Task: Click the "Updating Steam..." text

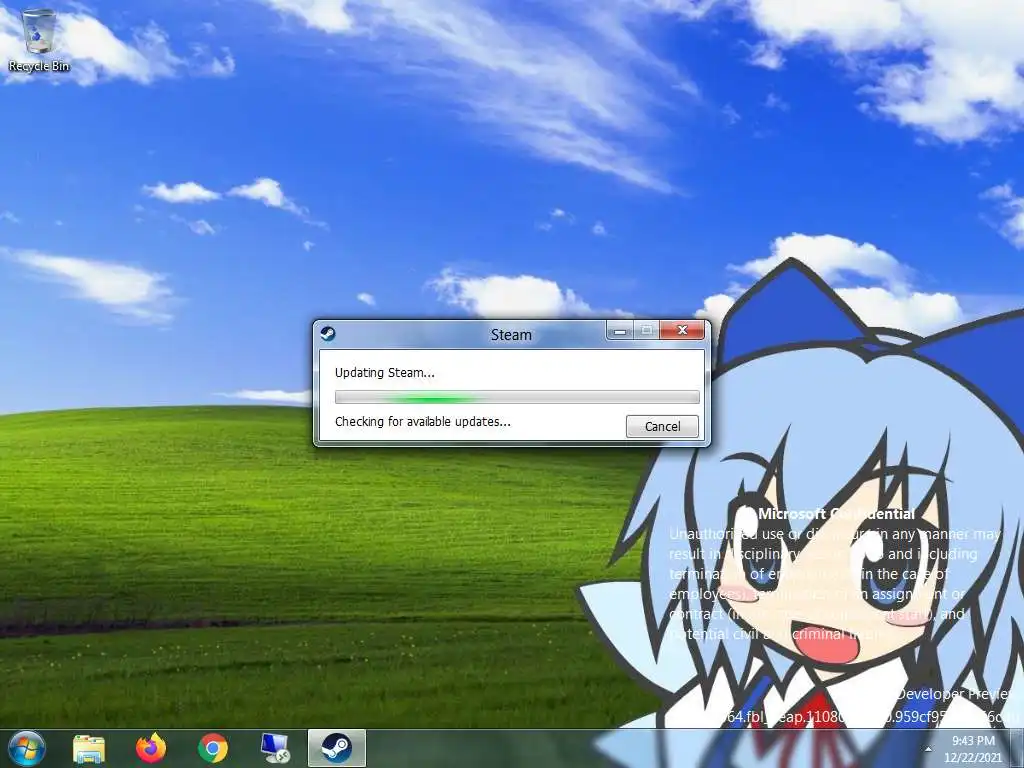Action: tap(385, 373)
